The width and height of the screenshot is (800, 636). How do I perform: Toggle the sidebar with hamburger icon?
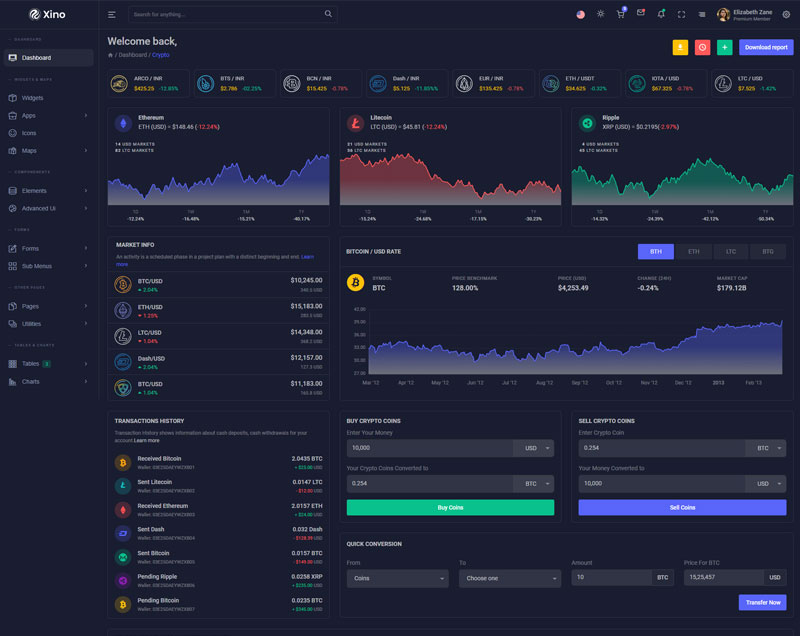[112, 15]
